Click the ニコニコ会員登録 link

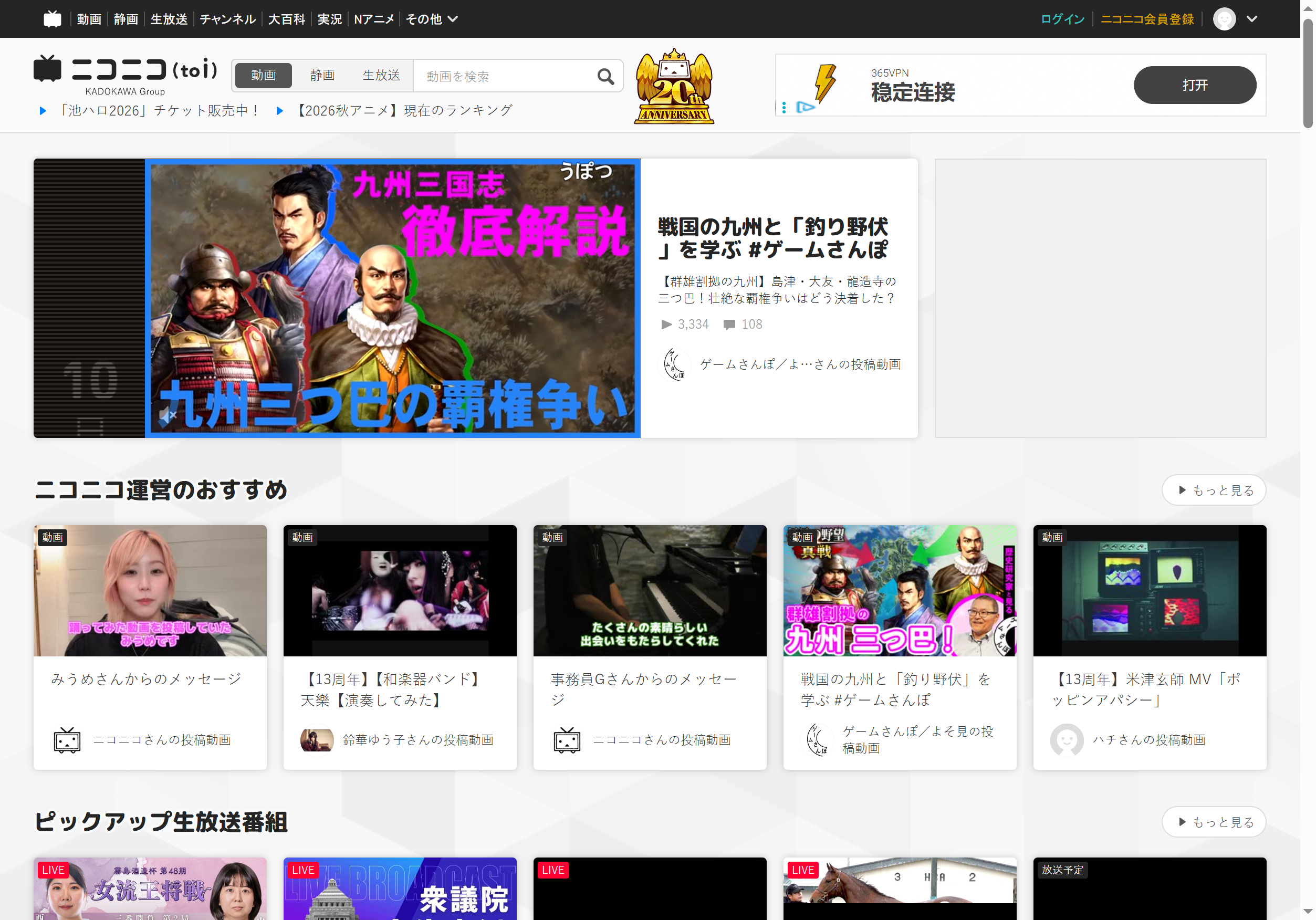[x=1147, y=19]
